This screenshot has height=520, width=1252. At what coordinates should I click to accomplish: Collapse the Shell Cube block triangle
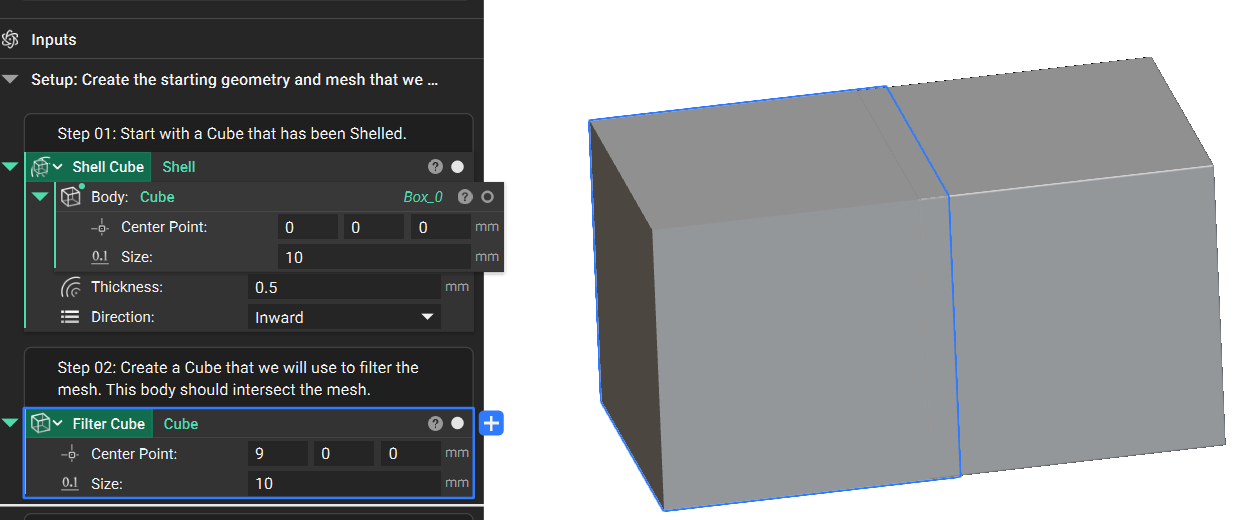[10, 167]
